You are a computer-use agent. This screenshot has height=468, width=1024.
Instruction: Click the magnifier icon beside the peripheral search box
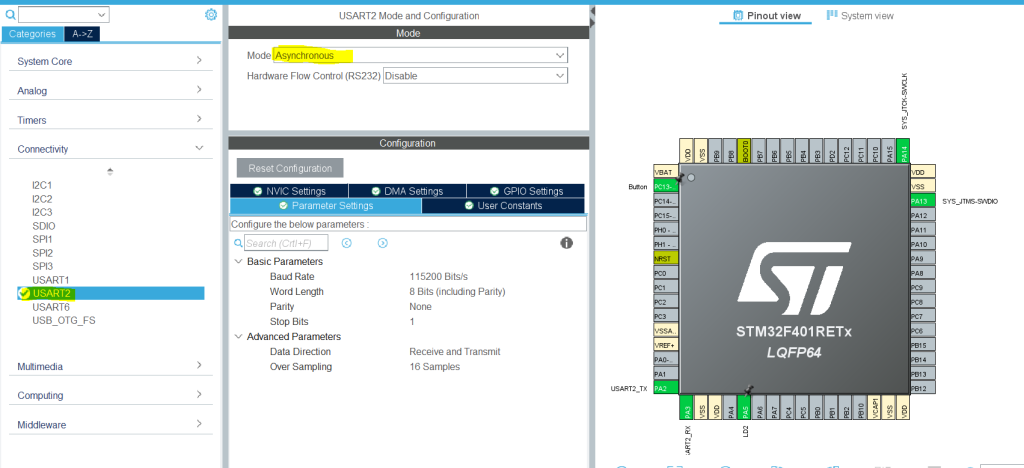[10, 15]
